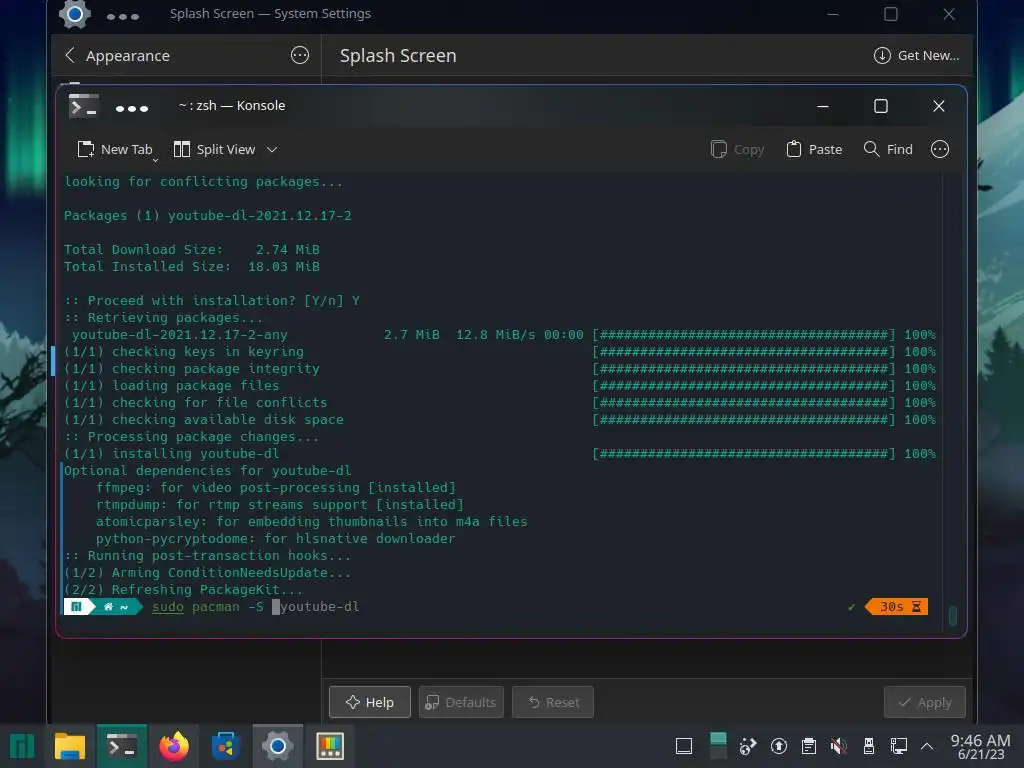The height and width of the screenshot is (768, 1024).
Task: Click the 30s execution time indicator
Action: point(897,607)
